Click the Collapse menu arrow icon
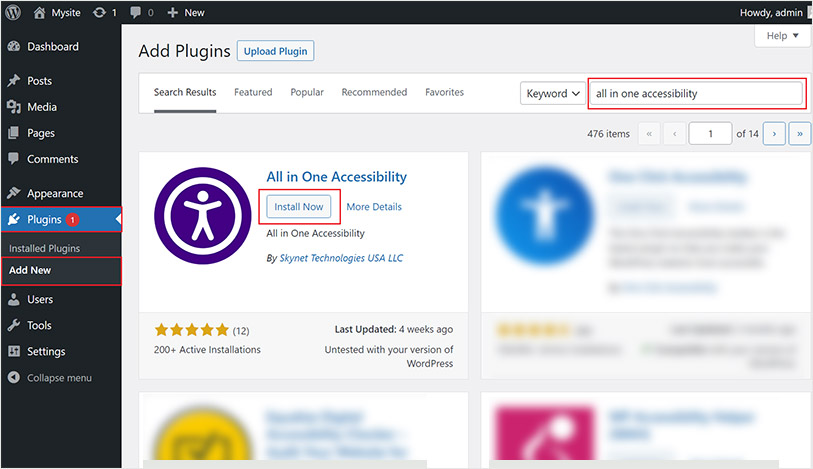Screen dimensions: 813x469 [x=14, y=377]
